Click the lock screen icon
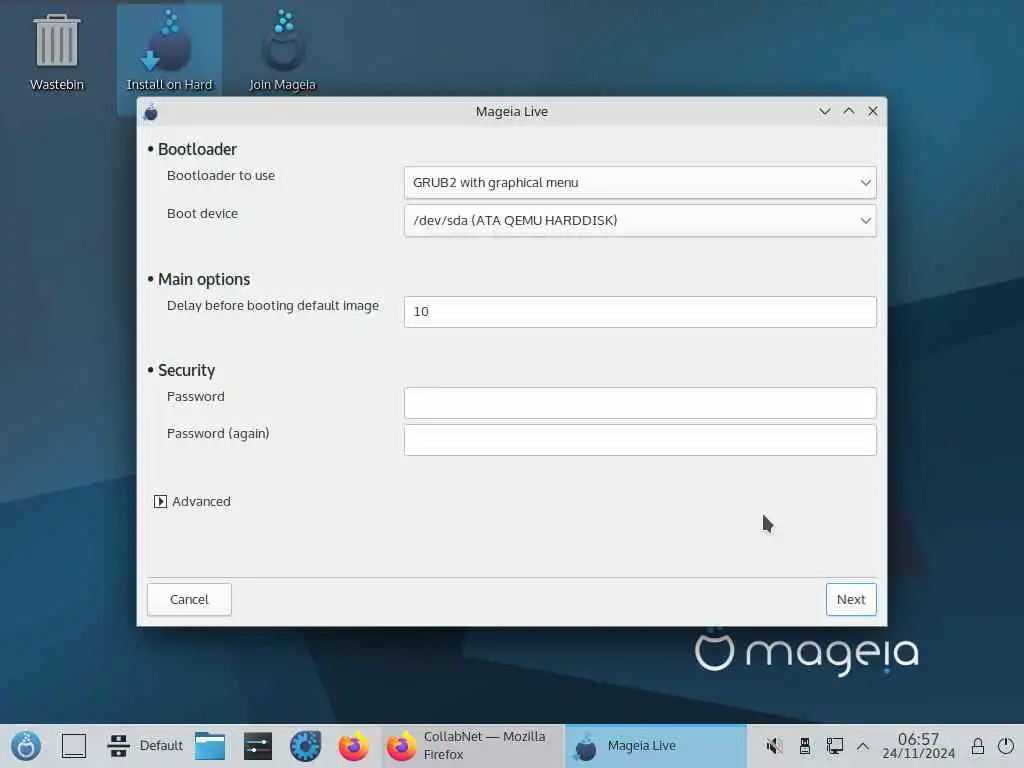This screenshot has height=768, width=1024. point(978,746)
